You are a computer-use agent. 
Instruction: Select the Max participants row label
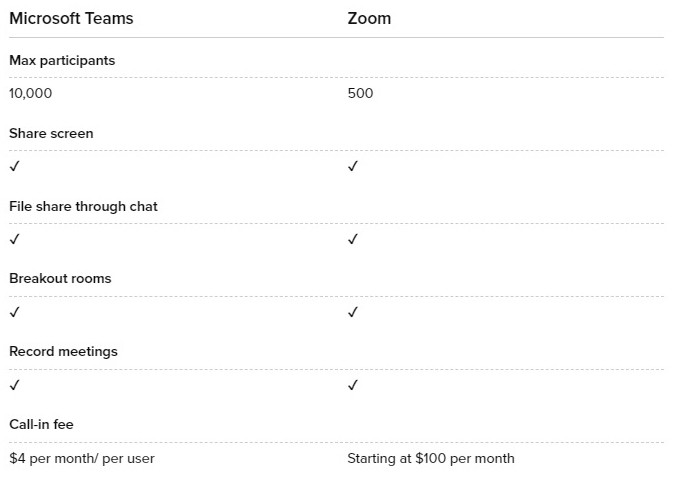pos(62,60)
